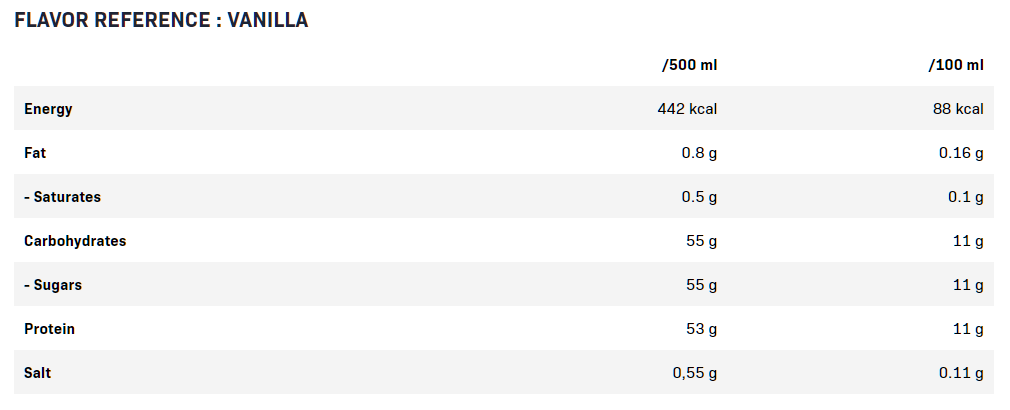
Task: Click the Energy row label
Action: coord(48,109)
